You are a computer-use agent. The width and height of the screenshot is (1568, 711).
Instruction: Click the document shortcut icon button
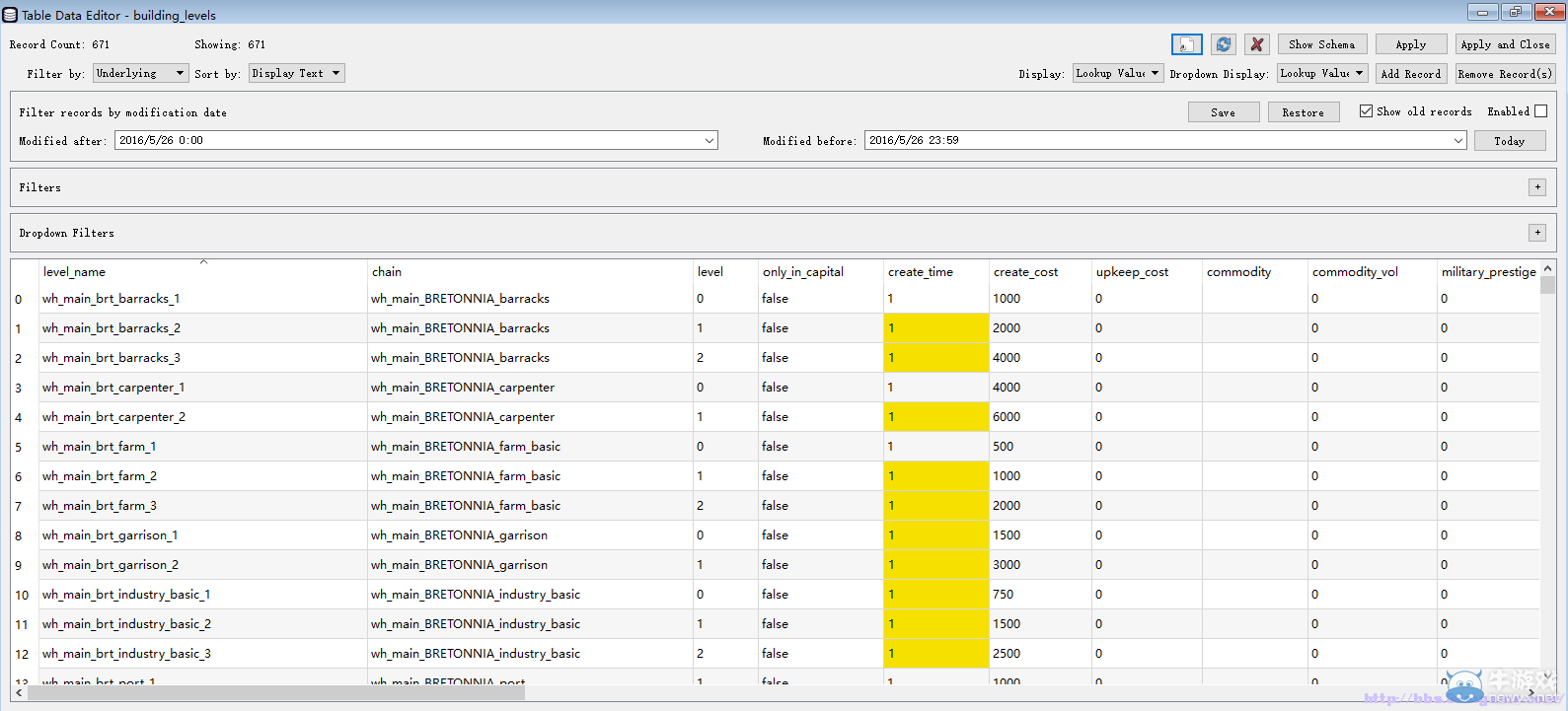tap(1186, 44)
